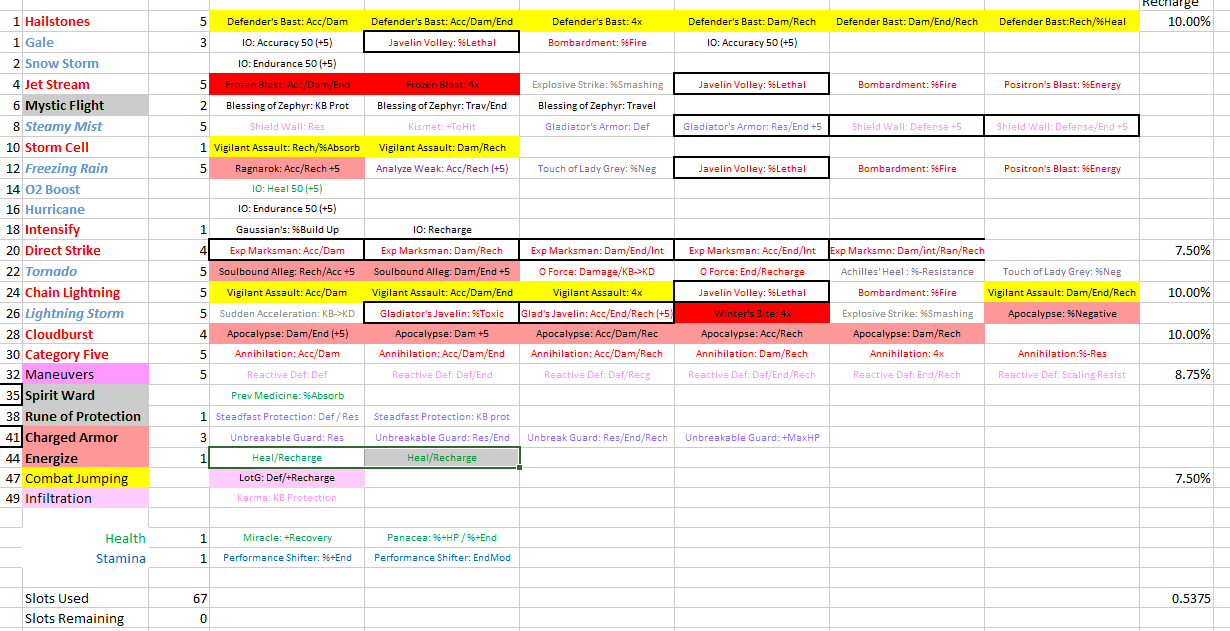
Task: Select the Miracle: +Recovery cell
Action: coord(287,538)
